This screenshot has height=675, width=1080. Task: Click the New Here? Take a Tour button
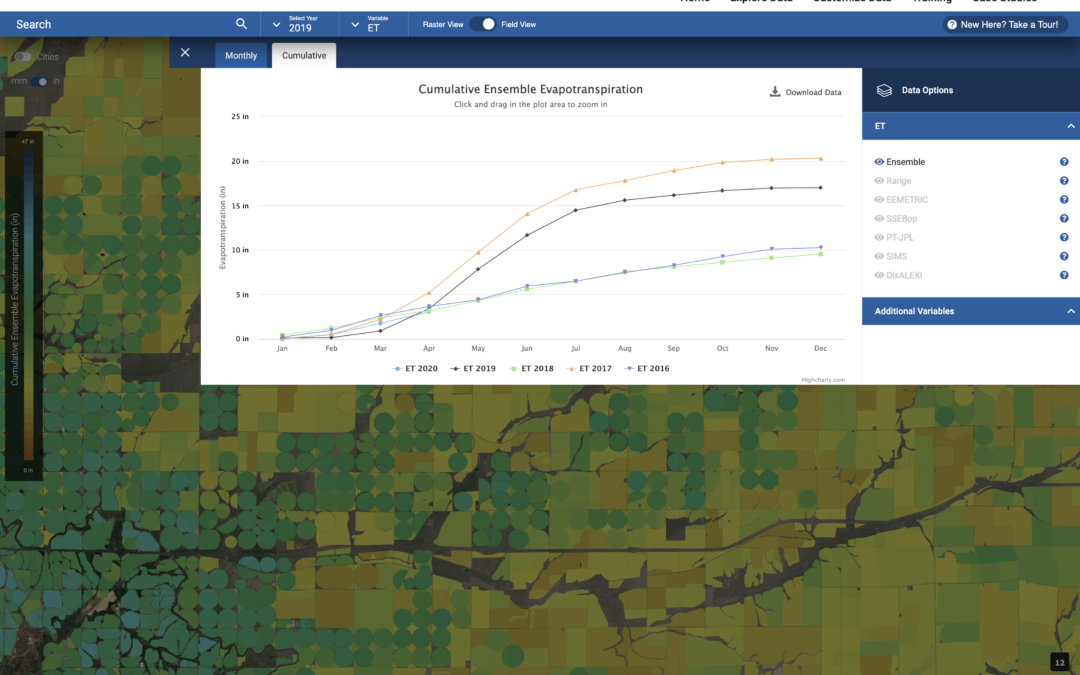[x=1004, y=24]
